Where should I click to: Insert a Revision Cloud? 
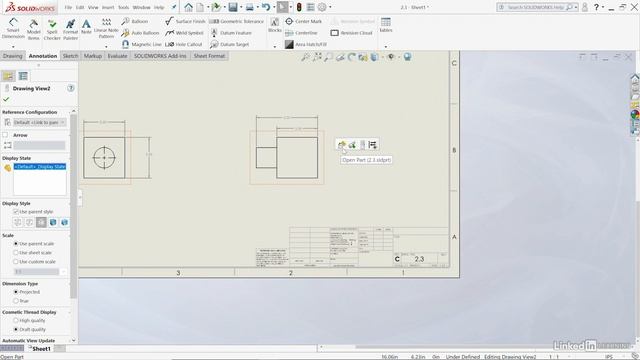[351, 33]
